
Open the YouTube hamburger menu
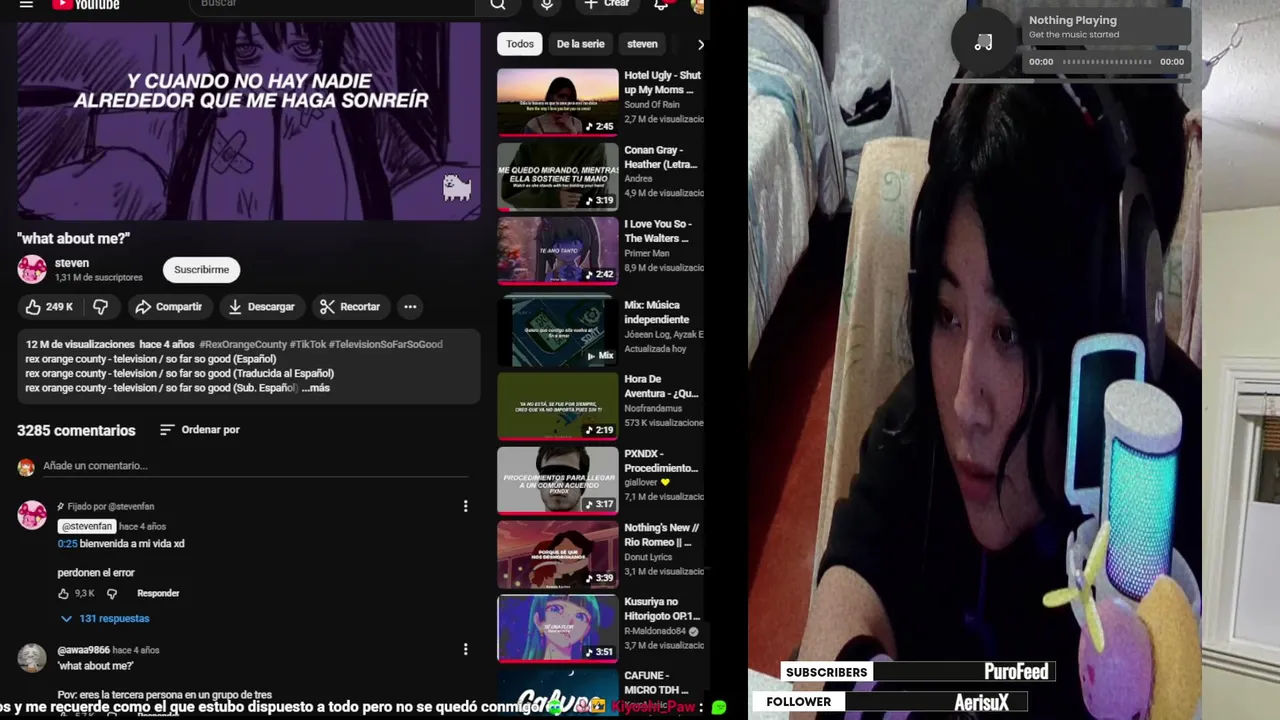click(x=27, y=4)
